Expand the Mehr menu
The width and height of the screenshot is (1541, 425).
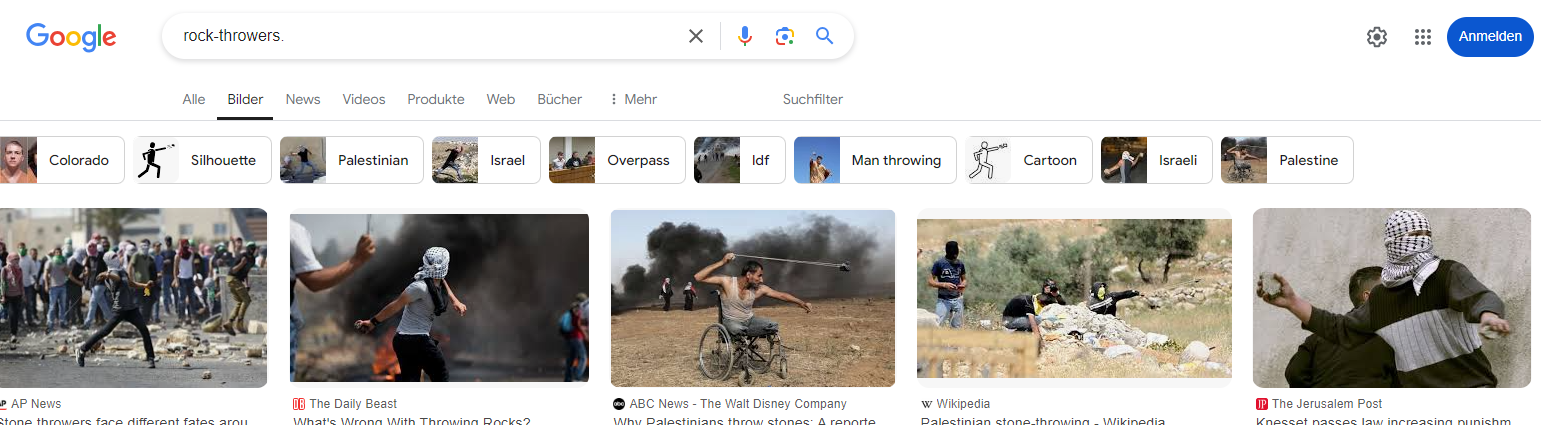click(x=633, y=99)
